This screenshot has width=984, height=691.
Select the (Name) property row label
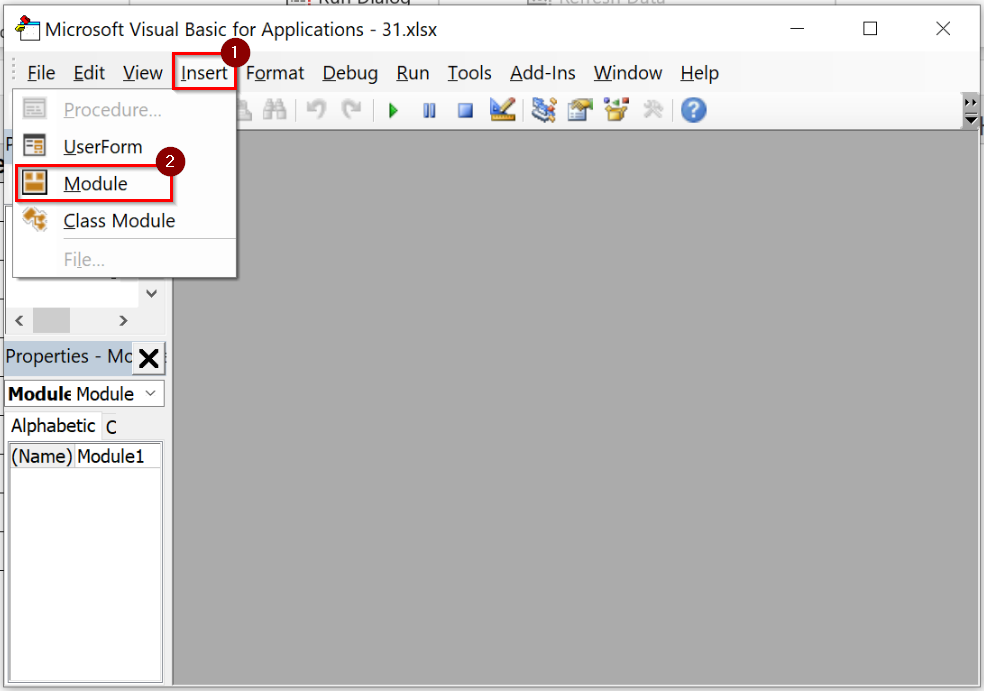[41, 456]
